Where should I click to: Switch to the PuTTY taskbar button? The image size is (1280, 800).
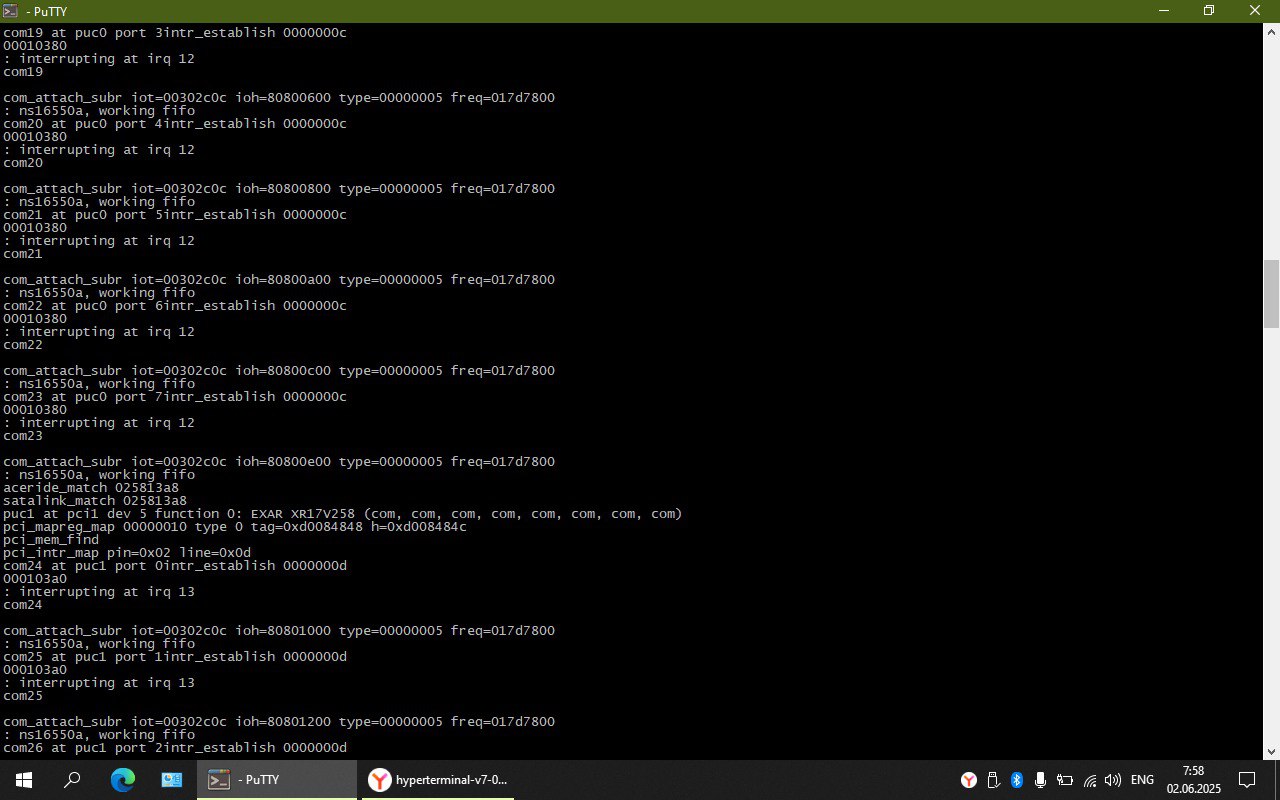276,780
